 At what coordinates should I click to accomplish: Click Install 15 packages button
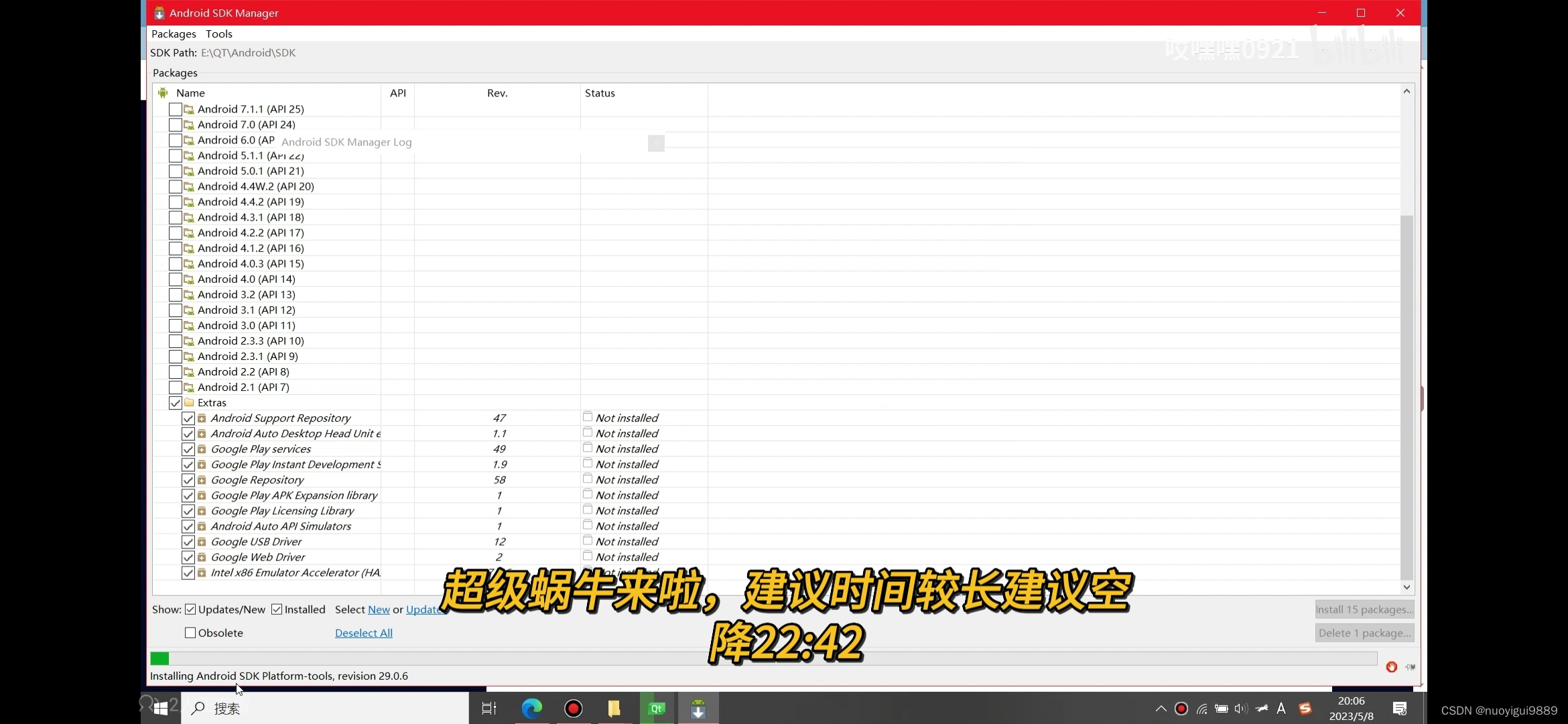[x=1364, y=609]
